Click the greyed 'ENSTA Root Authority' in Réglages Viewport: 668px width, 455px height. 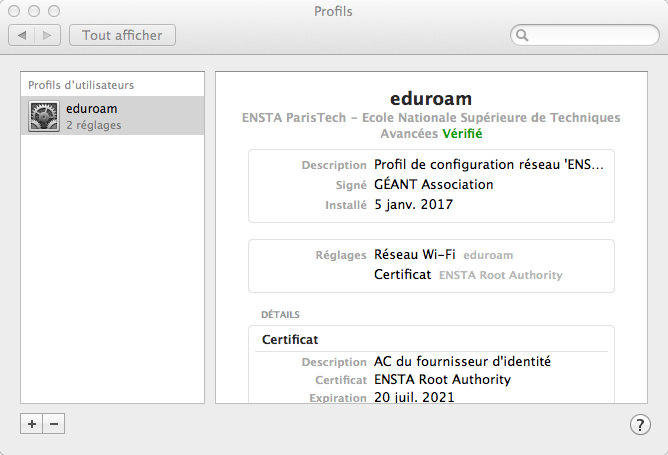(501, 275)
